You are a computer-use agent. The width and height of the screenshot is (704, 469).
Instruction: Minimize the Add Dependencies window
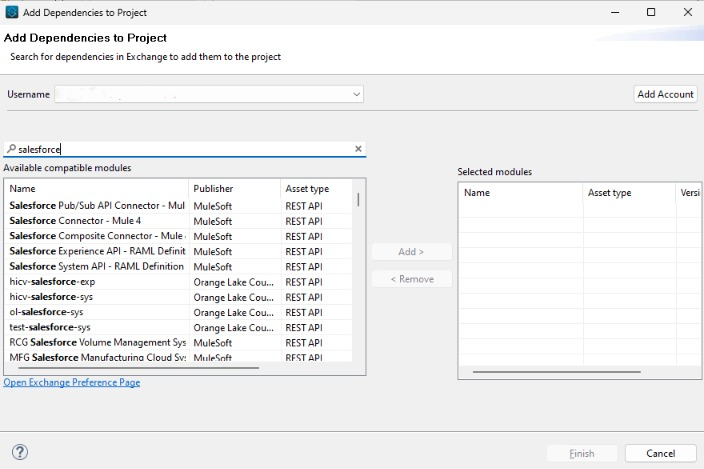tap(615, 12)
